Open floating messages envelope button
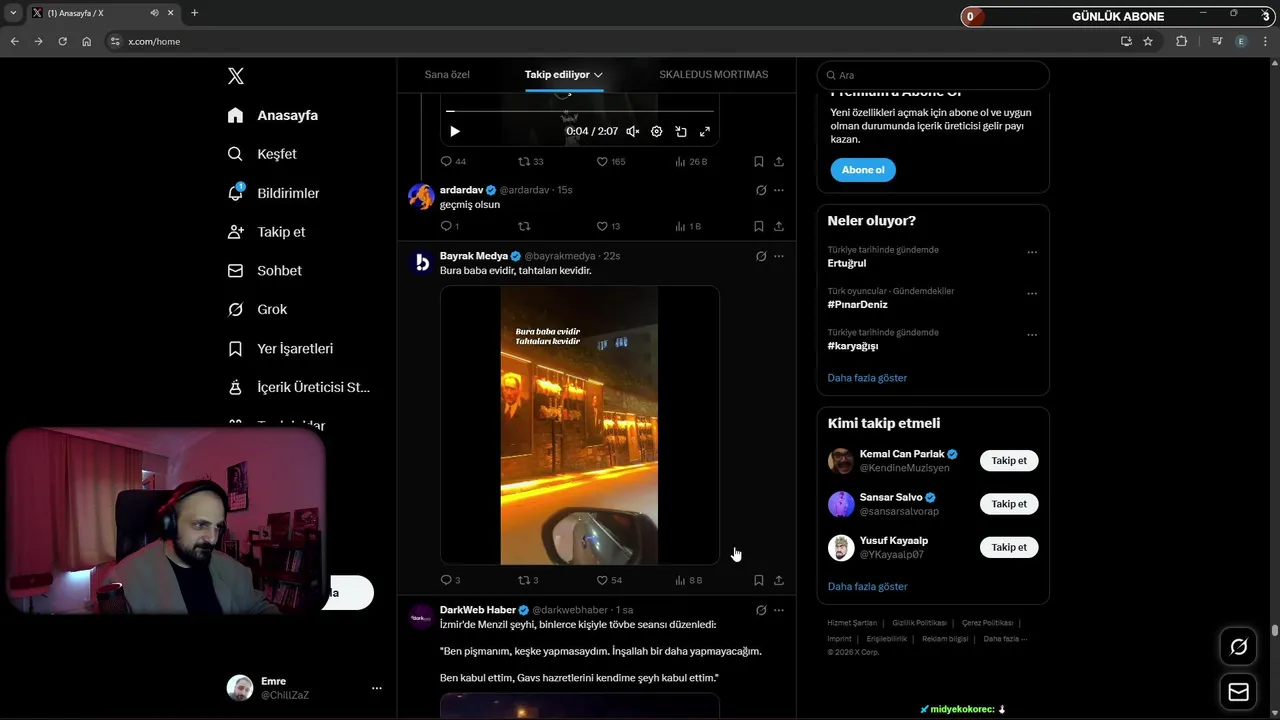 1239,692
